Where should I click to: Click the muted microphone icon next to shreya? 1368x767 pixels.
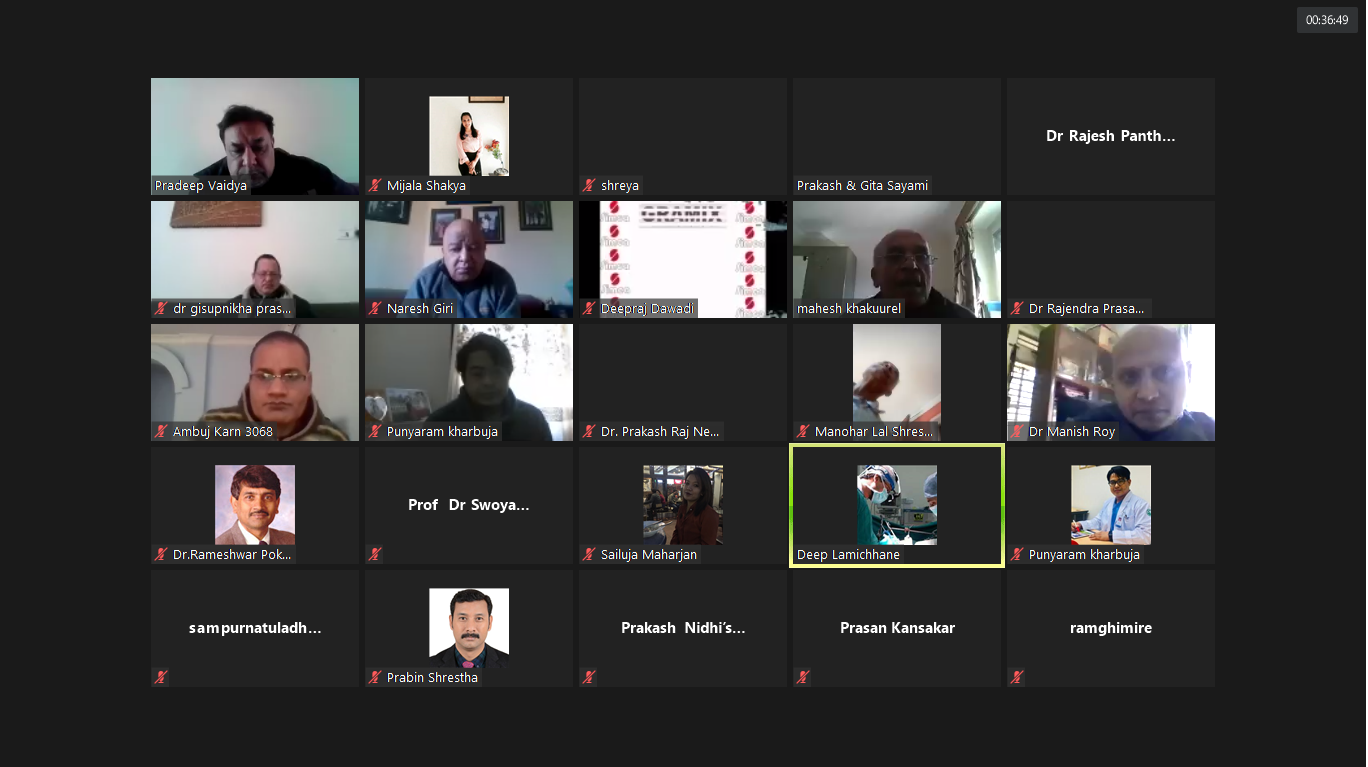(590, 186)
